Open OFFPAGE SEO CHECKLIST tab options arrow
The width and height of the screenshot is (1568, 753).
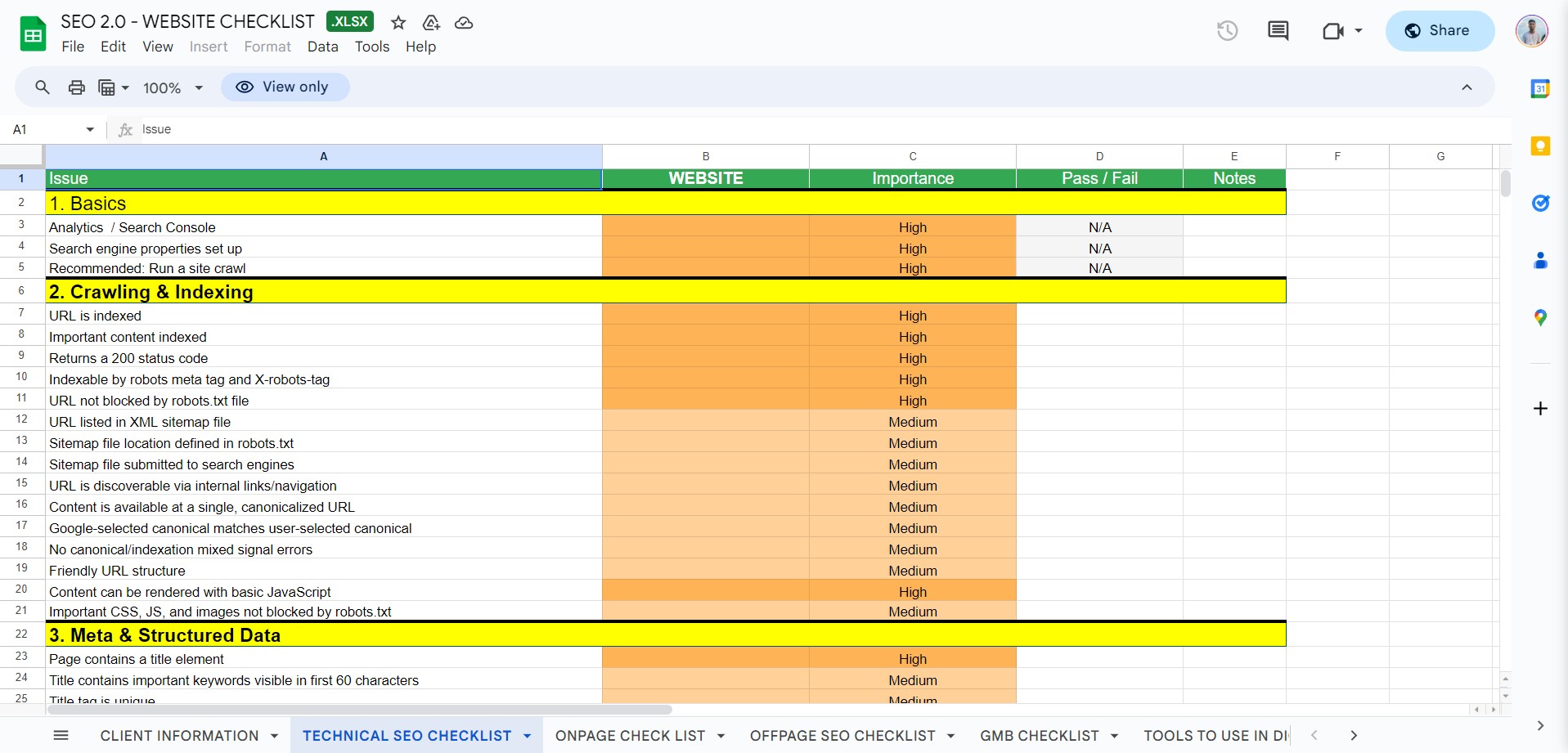(x=950, y=736)
